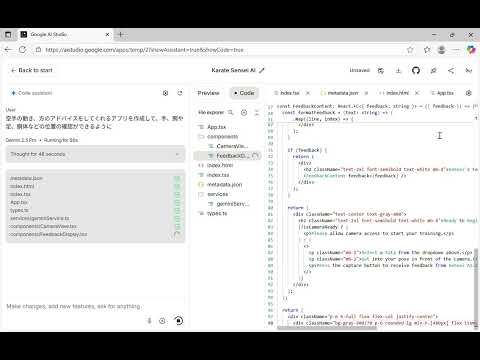Viewport: 480px width, 360px height.
Task: Open the browser tab actions menu icon
Action: tap(8, 34)
